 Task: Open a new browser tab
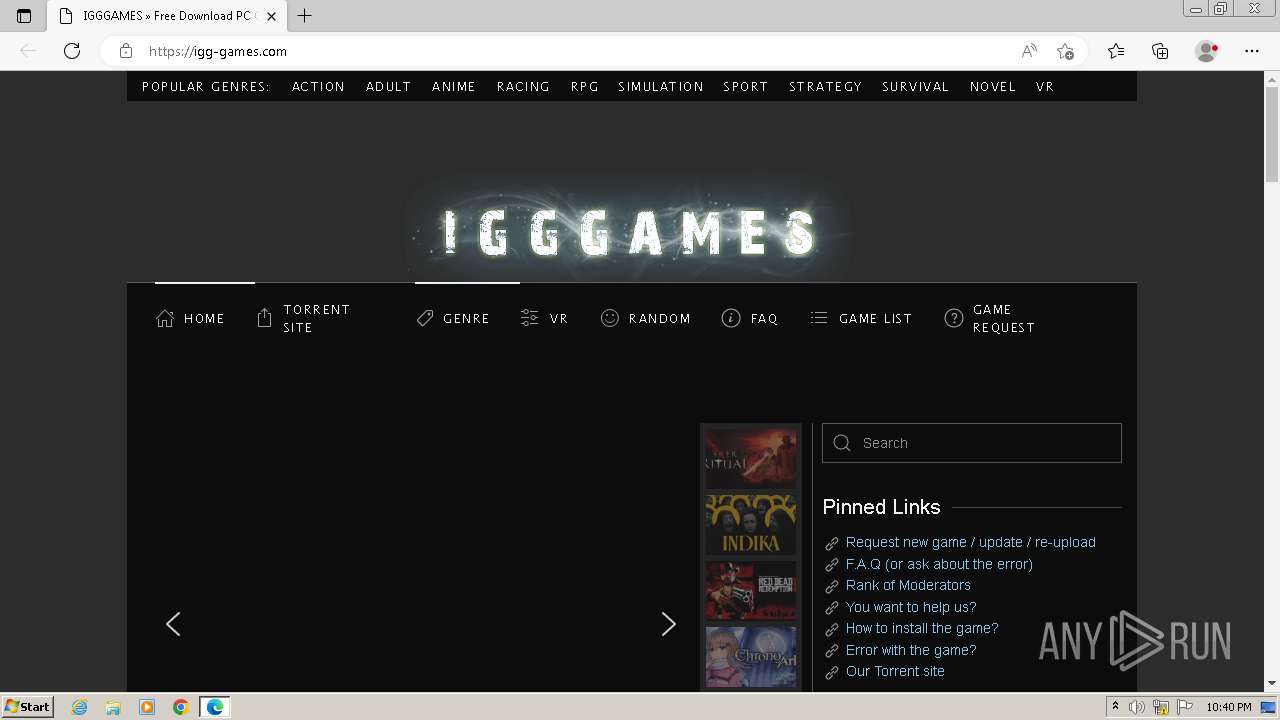(305, 16)
